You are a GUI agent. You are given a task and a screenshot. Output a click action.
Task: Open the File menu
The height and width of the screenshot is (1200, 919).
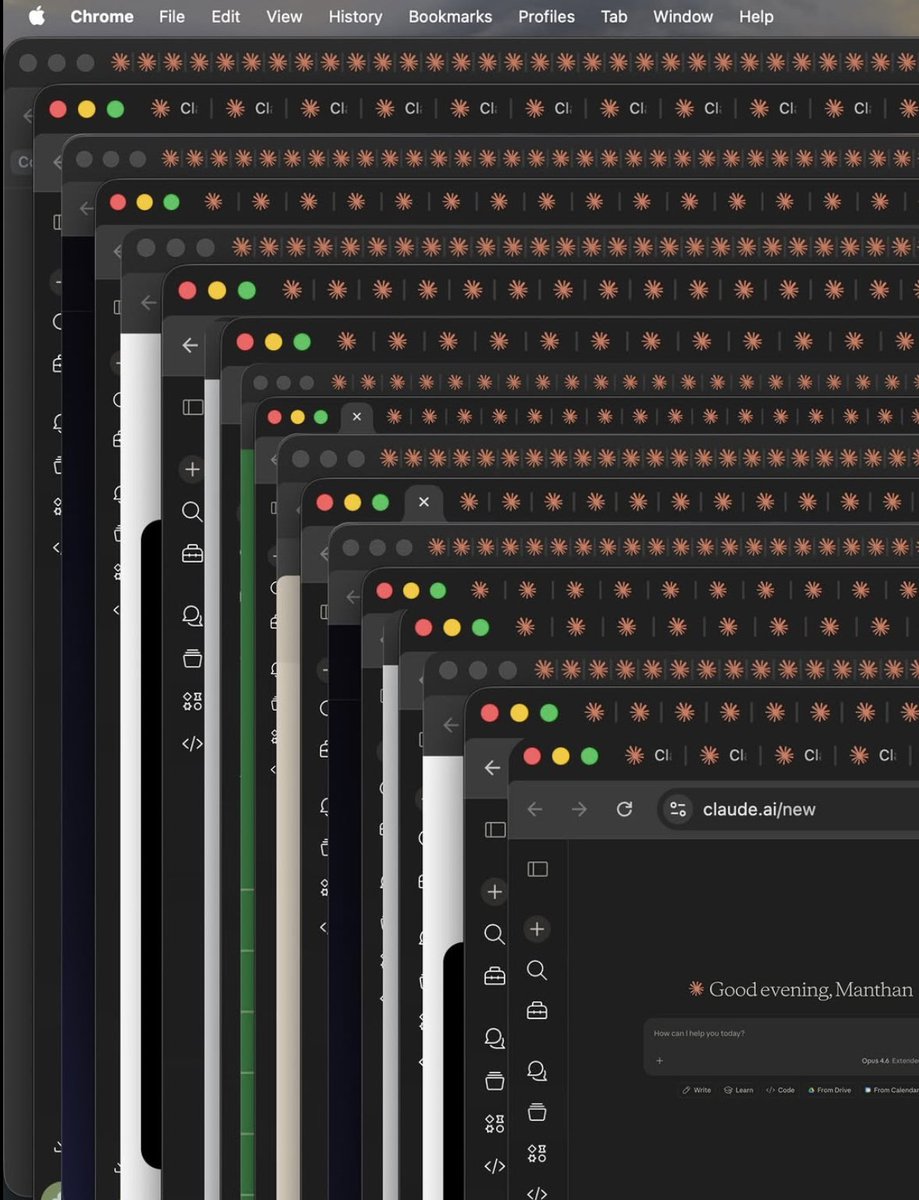[x=172, y=16]
